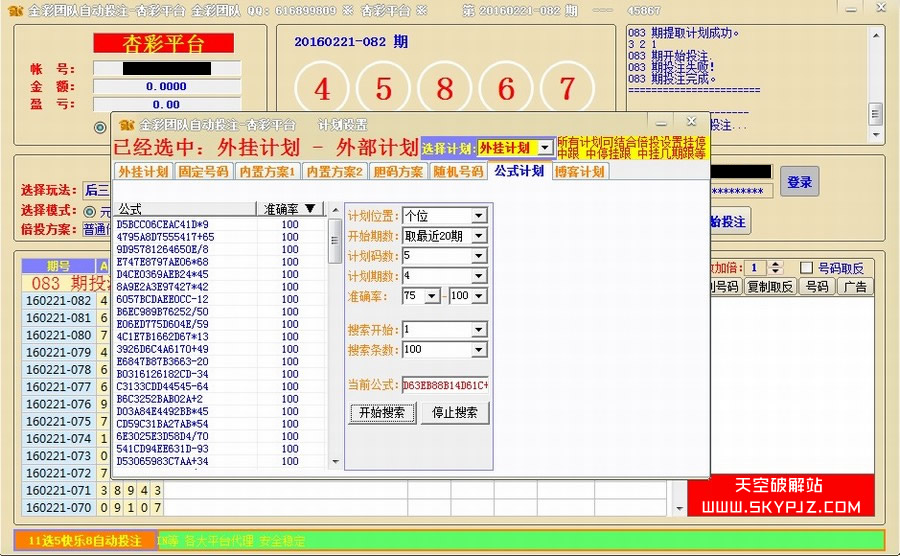Select formula row 9D95781264650E/8
Image resolution: width=900 pixels, height=556 pixels.
[x=220, y=250]
